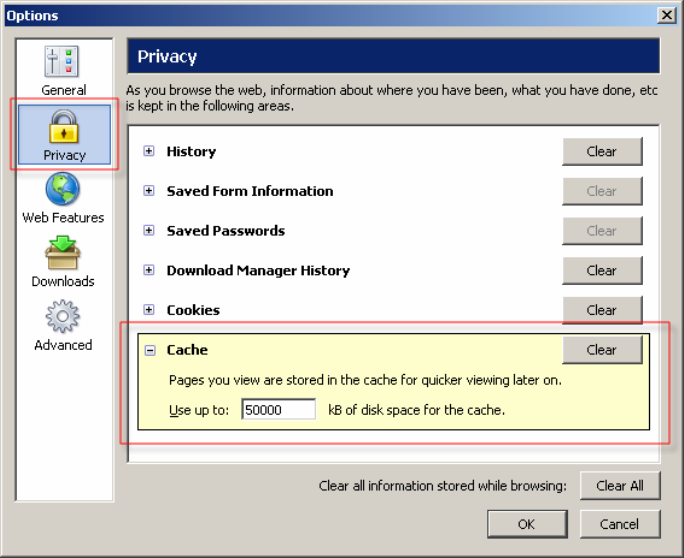Viewport: 684px width, 558px height.
Task: Click the disabled Clear for Saved Form Information
Action: point(602,191)
